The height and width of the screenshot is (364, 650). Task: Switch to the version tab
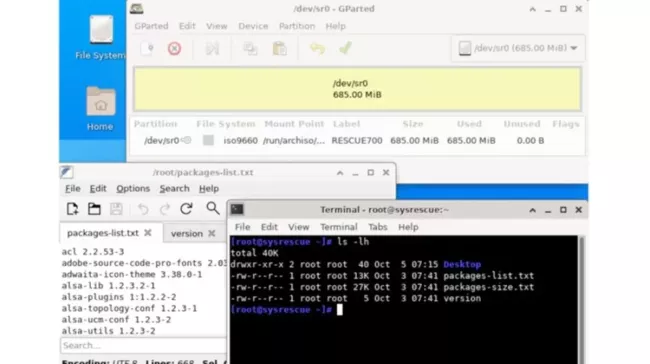187,233
